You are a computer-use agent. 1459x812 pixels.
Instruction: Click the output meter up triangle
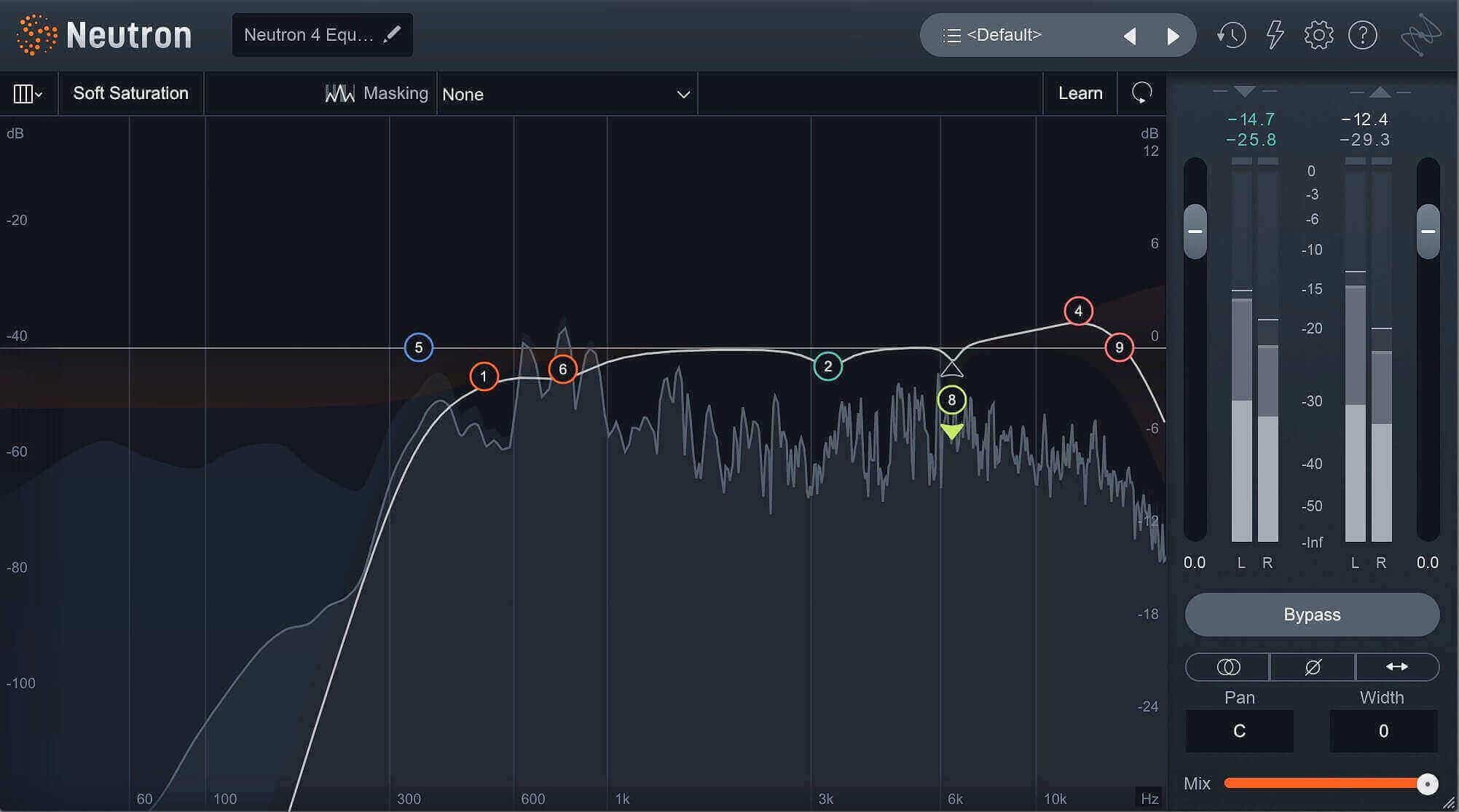[1380, 92]
